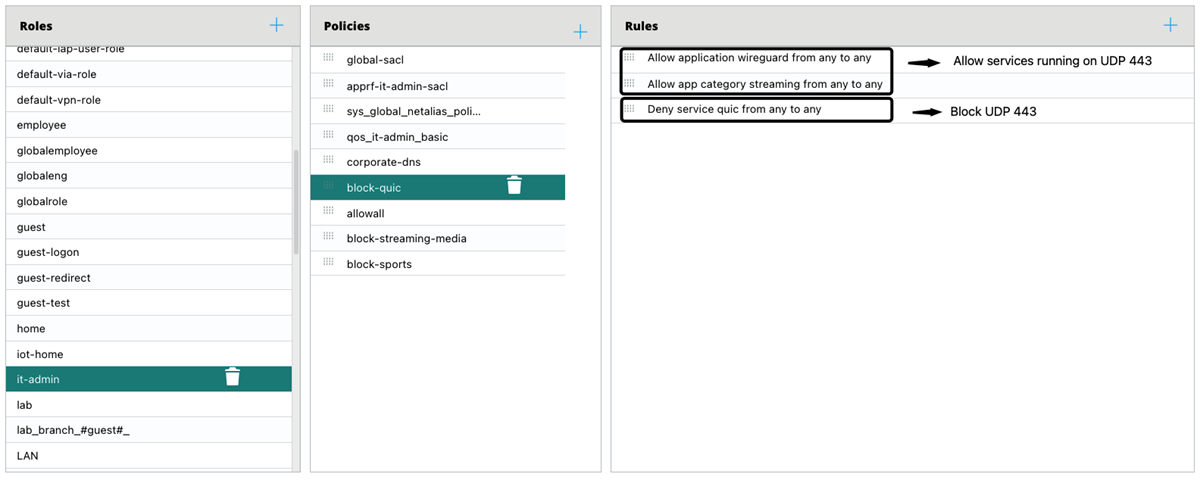The height and width of the screenshot is (480, 1200).
Task: Click drag handle of wireguard allow rule
Action: pos(629,57)
